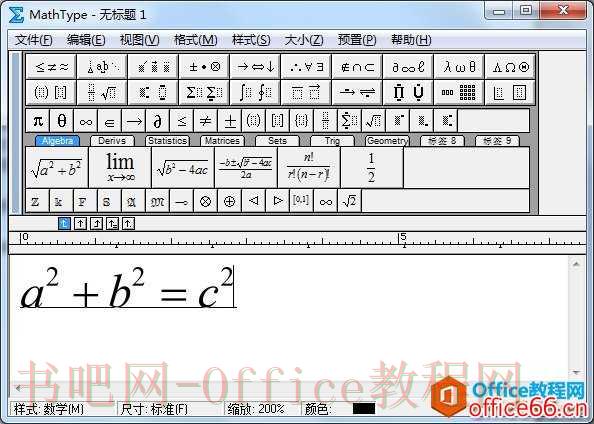Open subscript and superscript templates palette
This screenshot has height=424, width=594.
153,92
